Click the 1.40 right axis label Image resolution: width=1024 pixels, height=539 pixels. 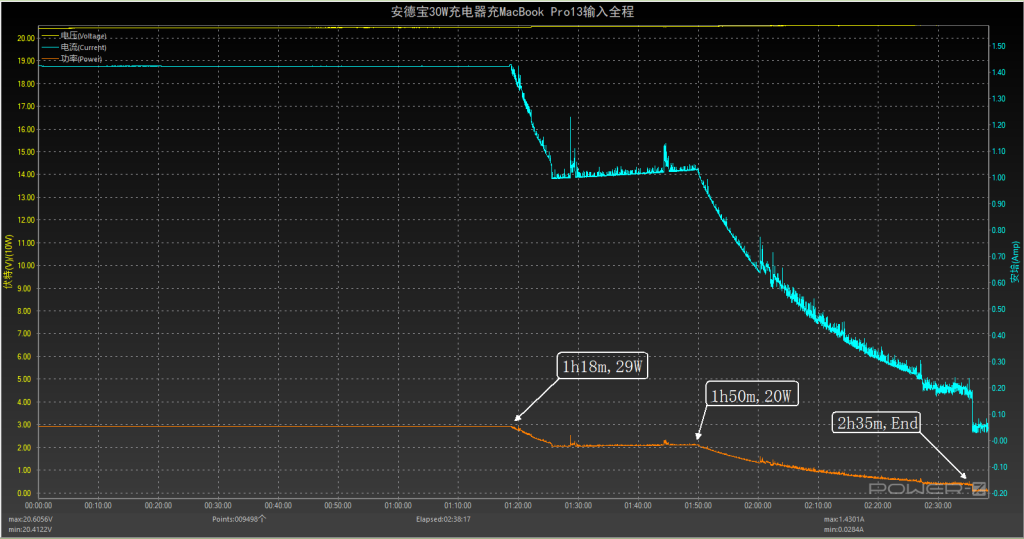tap(999, 73)
